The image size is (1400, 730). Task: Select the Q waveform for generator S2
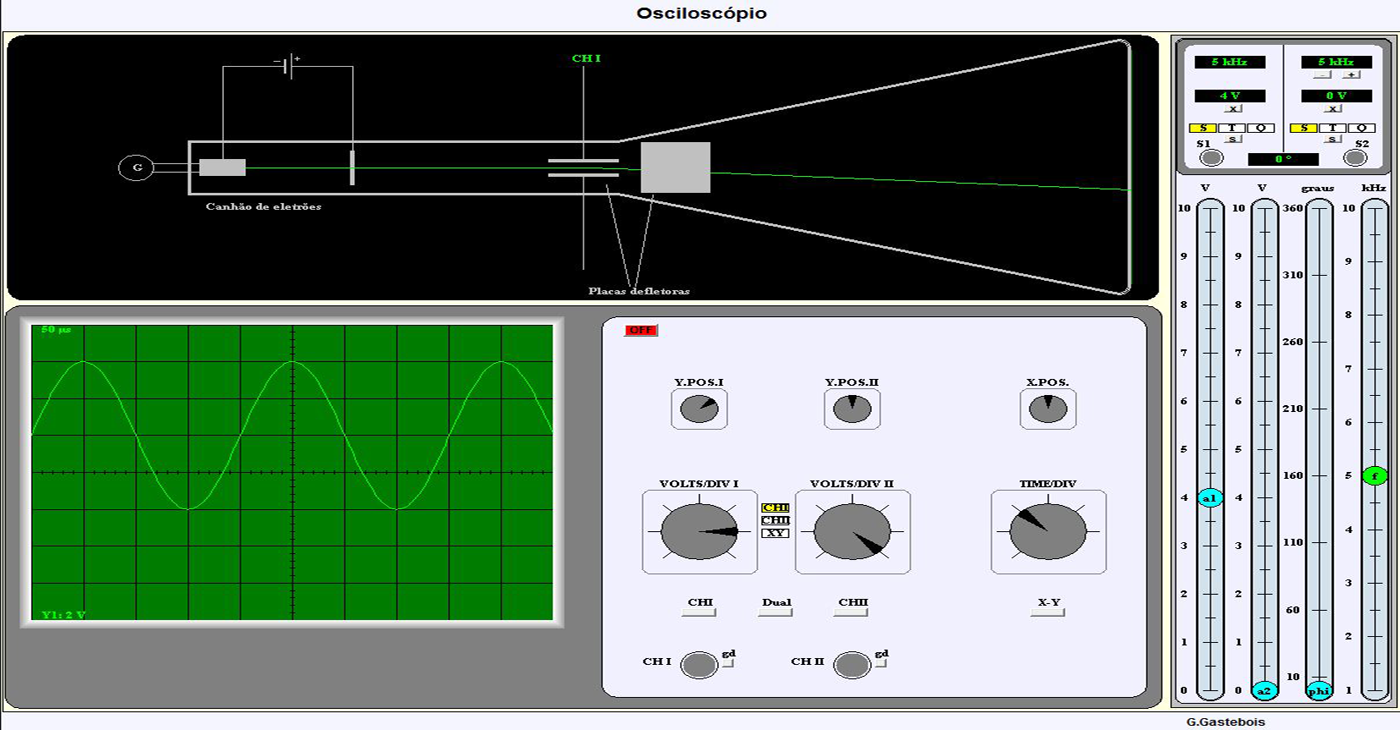click(1361, 128)
